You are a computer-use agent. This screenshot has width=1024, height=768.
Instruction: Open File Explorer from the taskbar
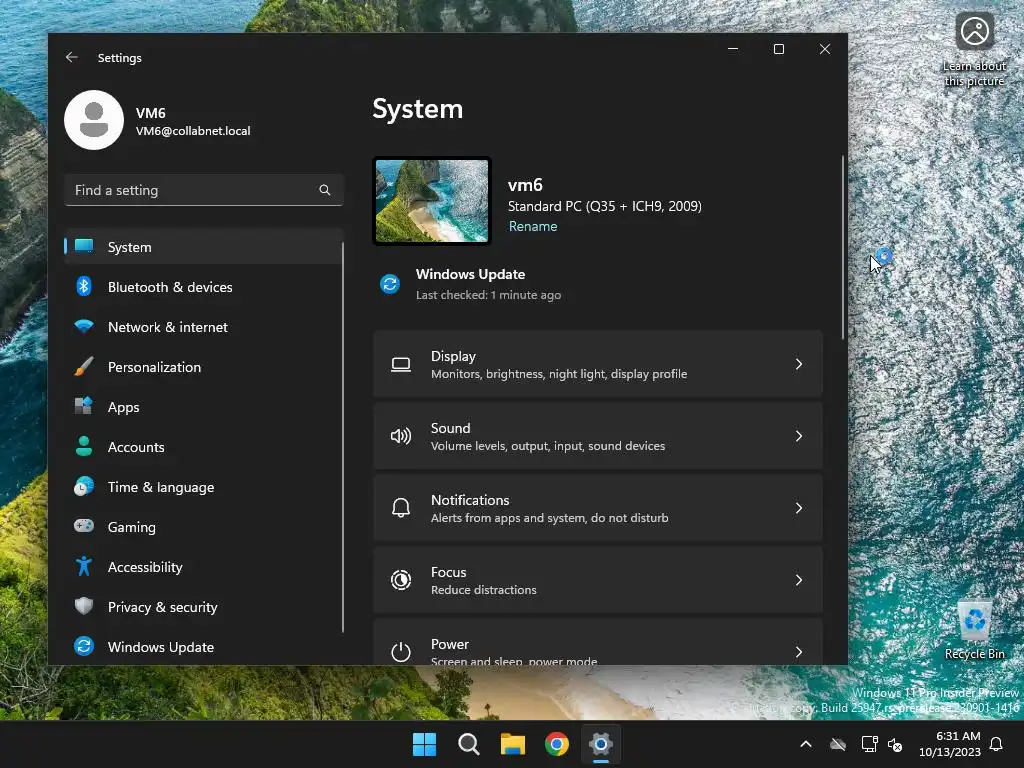[513, 744]
